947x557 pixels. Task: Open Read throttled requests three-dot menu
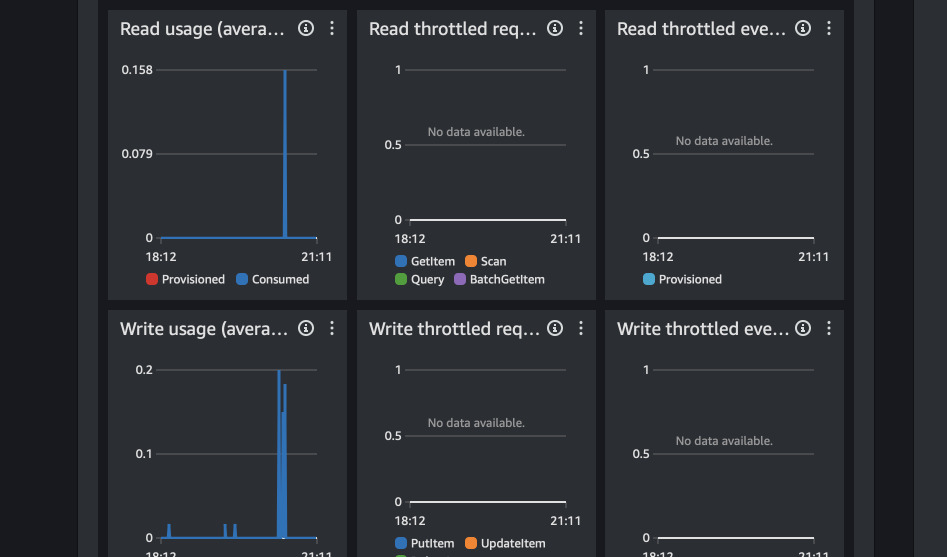(581, 29)
